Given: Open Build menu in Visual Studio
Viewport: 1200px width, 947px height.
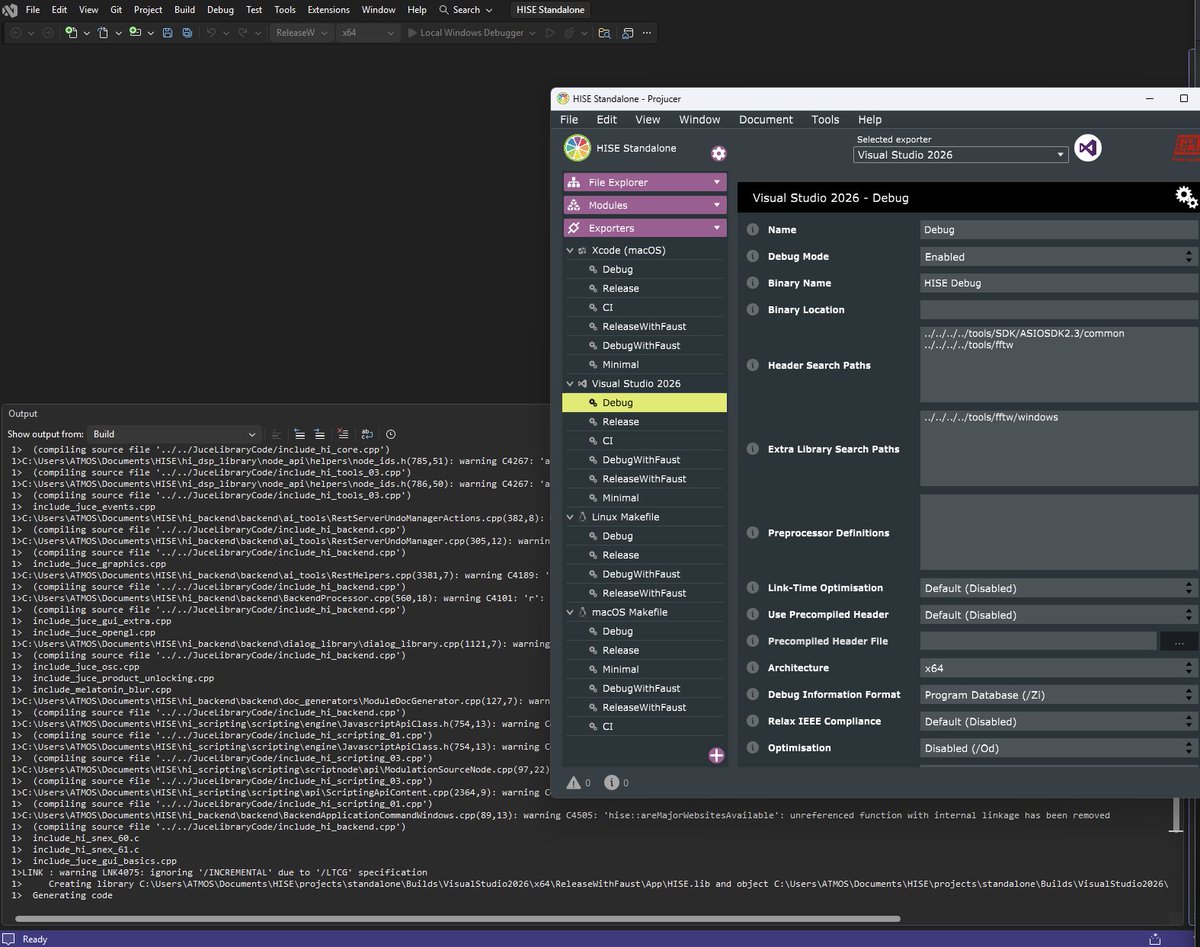Looking at the screenshot, I should [184, 10].
